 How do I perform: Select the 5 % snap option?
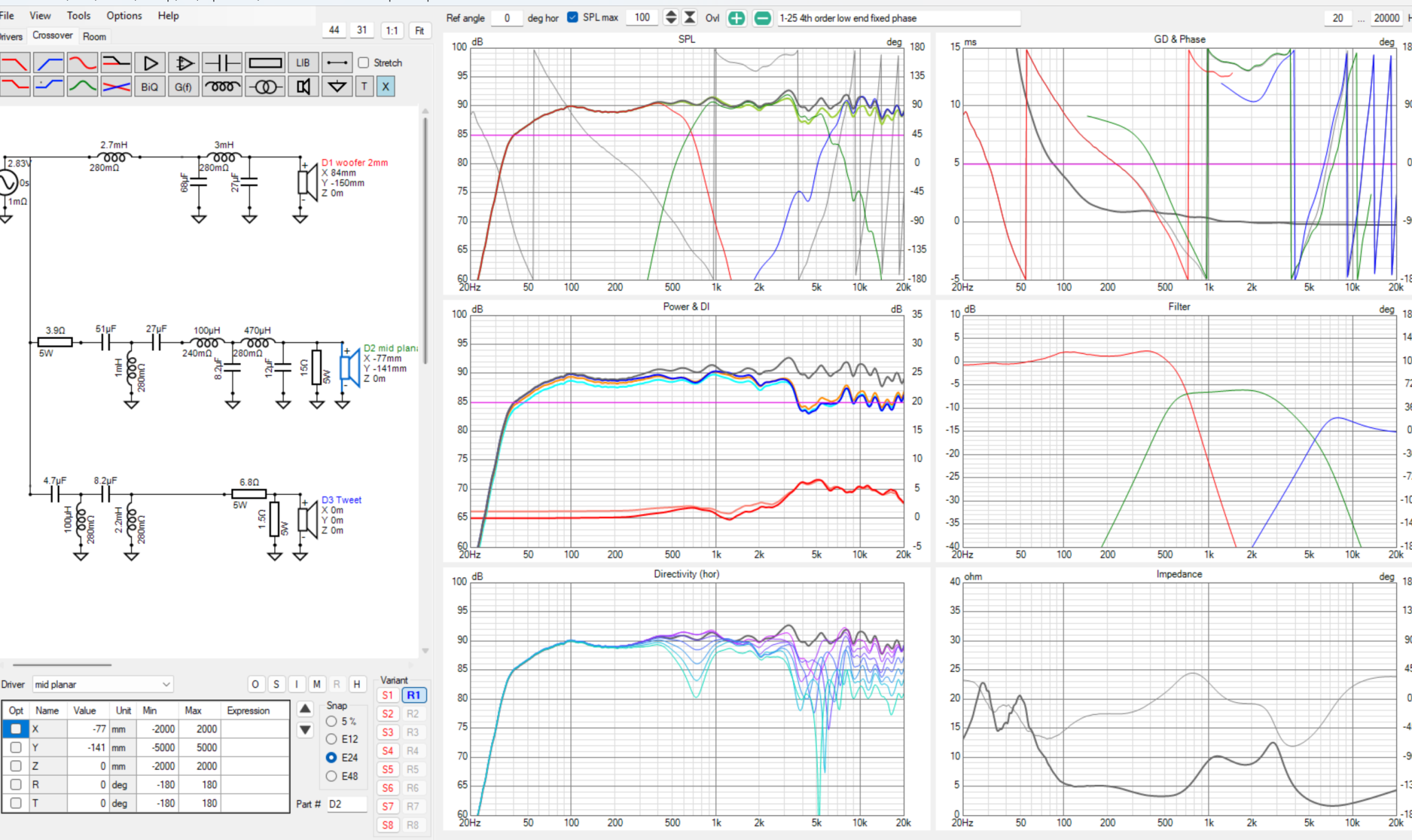tap(332, 721)
